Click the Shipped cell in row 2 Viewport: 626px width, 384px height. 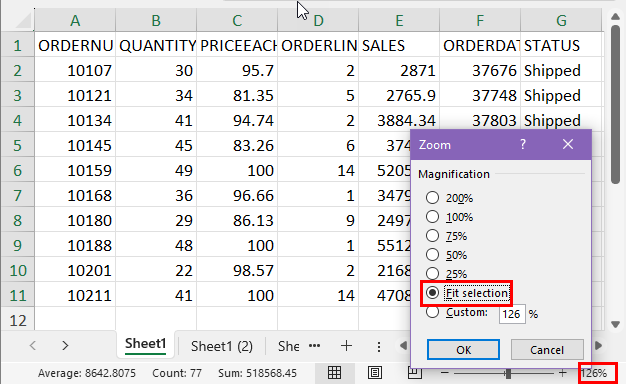[x=561, y=71]
